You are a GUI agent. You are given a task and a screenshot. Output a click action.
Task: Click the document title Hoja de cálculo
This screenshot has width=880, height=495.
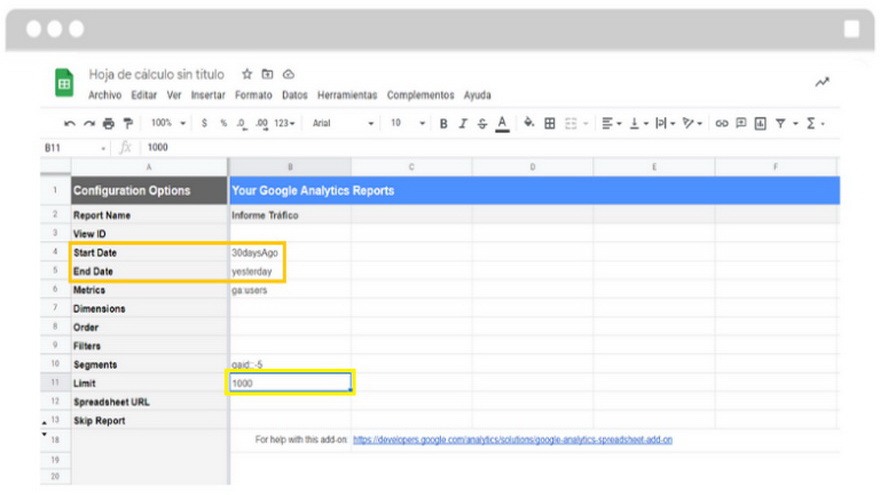pos(157,75)
